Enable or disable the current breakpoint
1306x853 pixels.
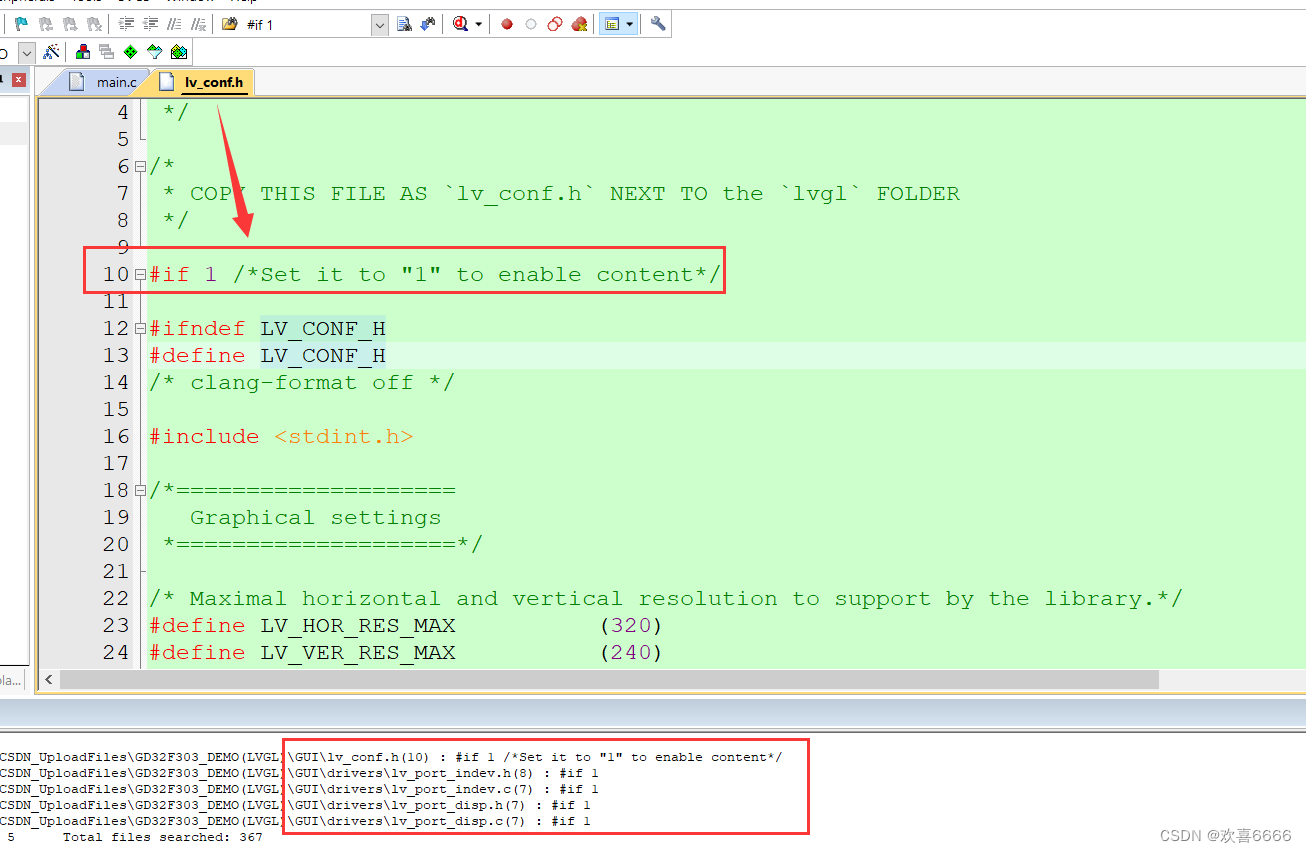(x=531, y=23)
